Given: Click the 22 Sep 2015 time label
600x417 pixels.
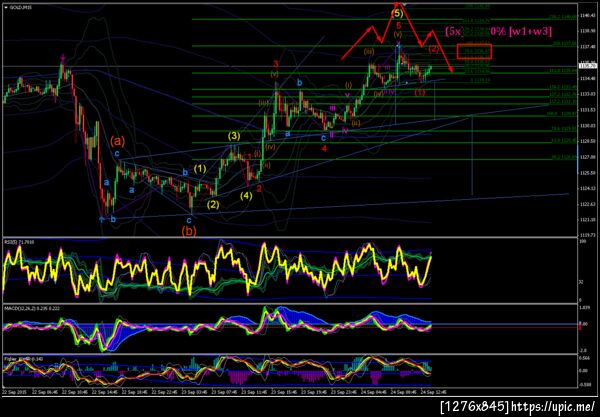Looking at the screenshot, I should point(13,392).
